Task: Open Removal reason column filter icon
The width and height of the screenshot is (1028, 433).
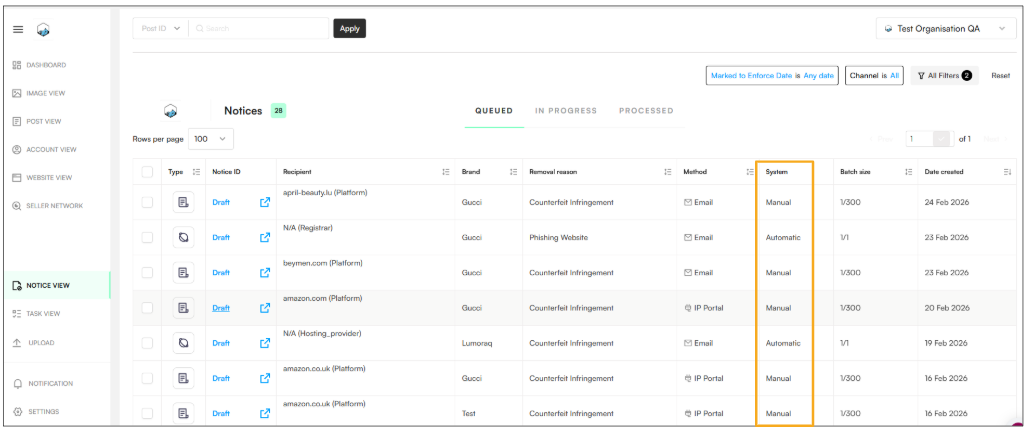Action: [667, 172]
